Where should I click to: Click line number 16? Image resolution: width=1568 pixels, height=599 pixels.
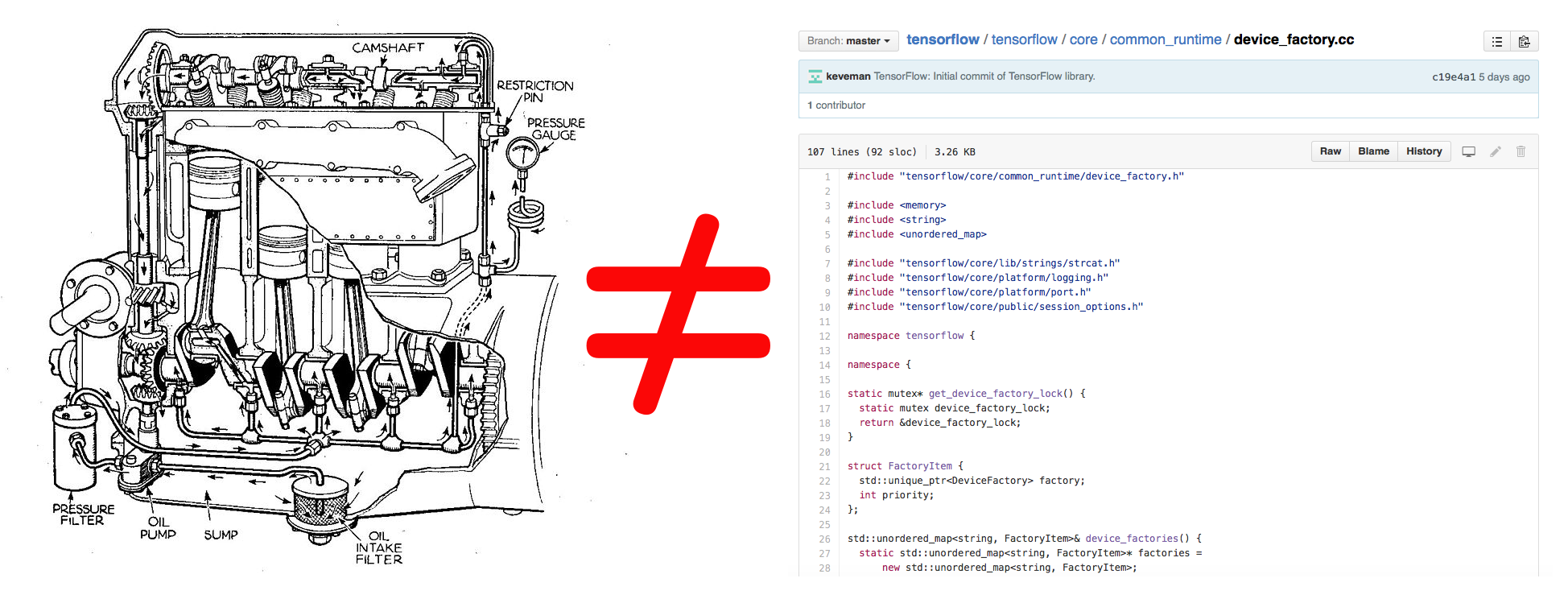point(824,395)
